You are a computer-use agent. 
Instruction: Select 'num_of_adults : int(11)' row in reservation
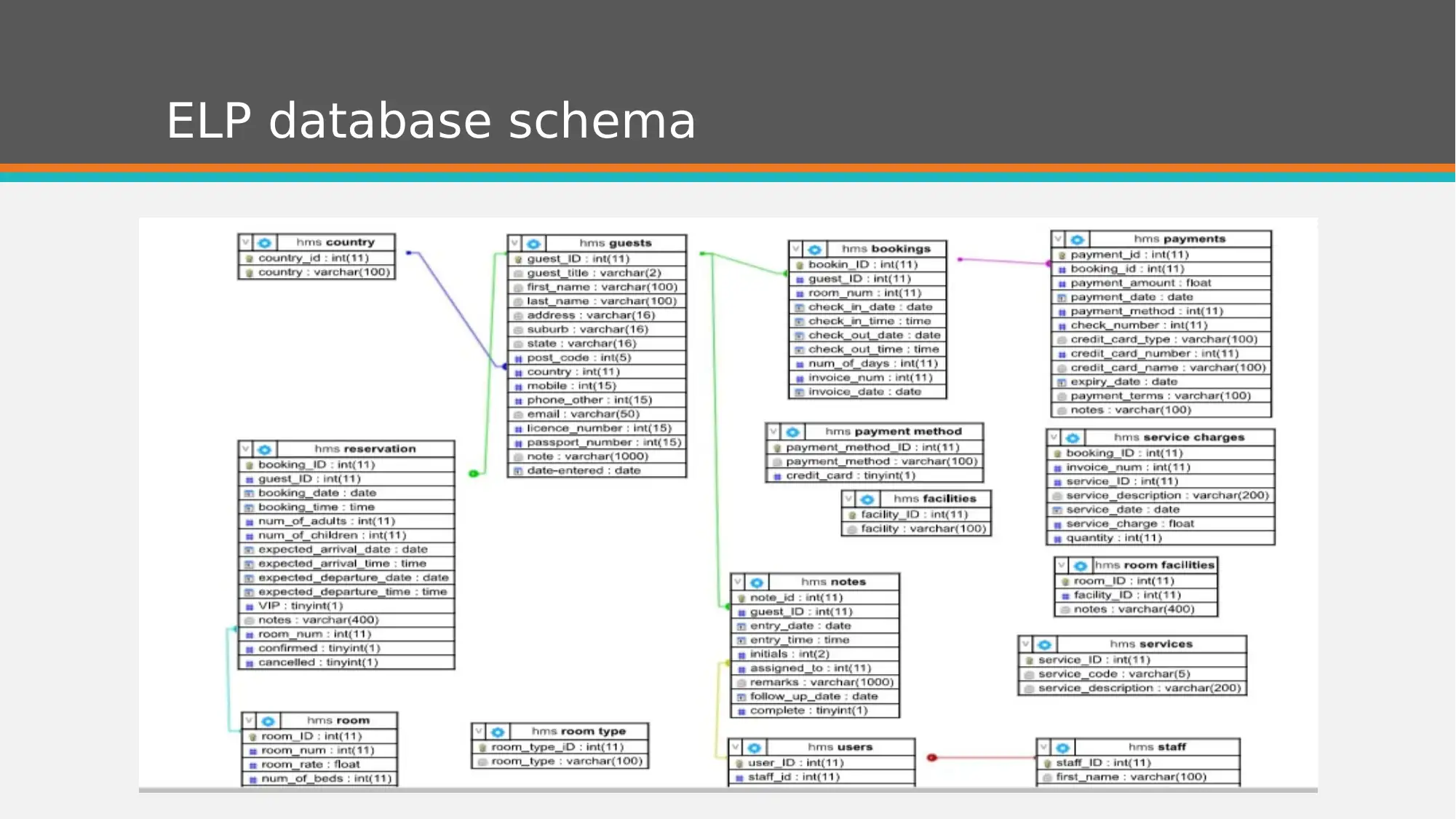coord(346,522)
